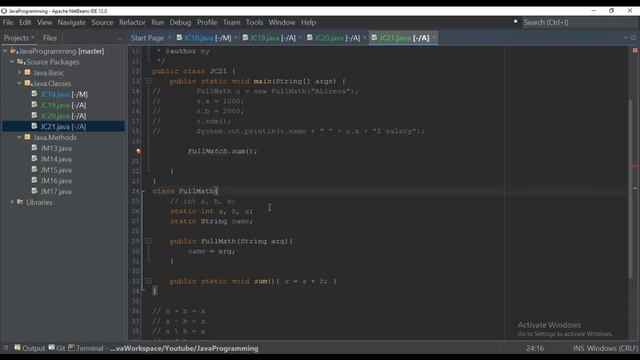This screenshot has width=640, height=360.
Task: Focus the Search (Ctrl+I) field
Action: (x=579, y=22)
